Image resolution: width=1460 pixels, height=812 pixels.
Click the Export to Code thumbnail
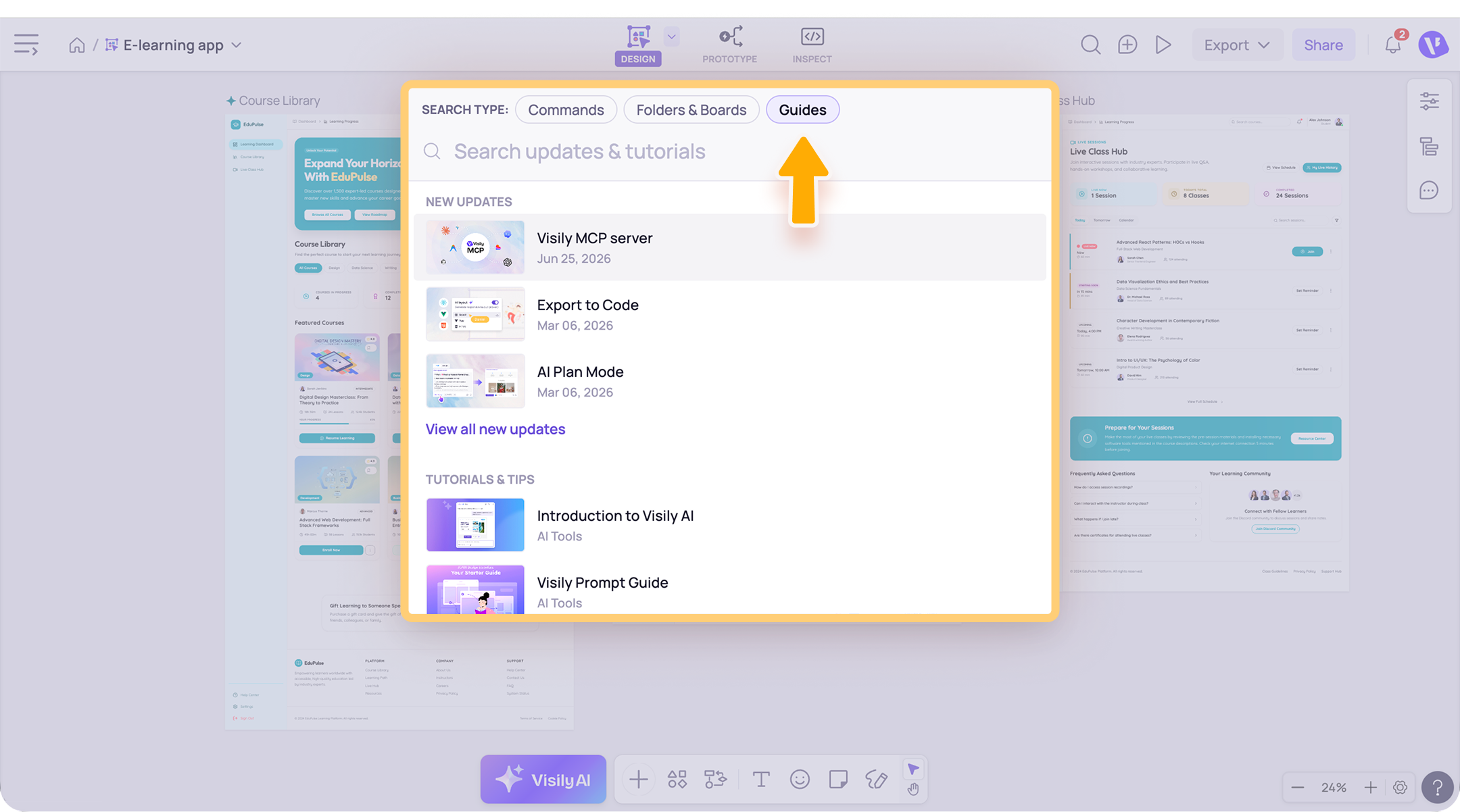pos(475,314)
